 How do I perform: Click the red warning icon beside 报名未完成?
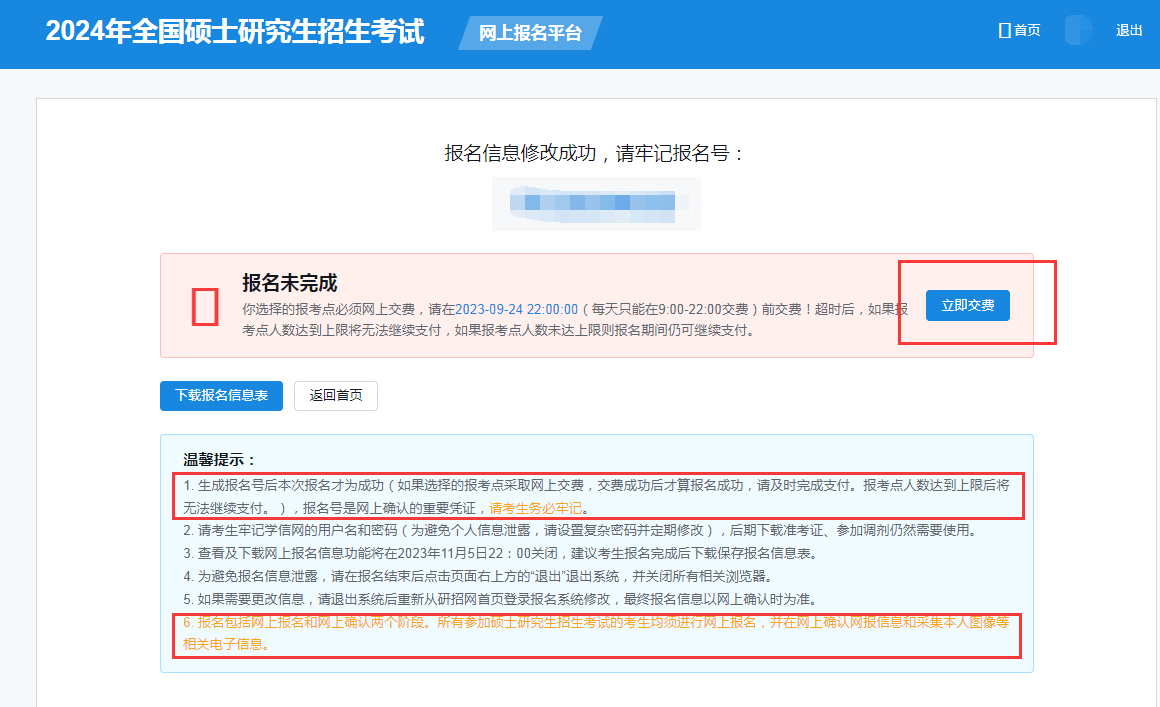(x=205, y=307)
